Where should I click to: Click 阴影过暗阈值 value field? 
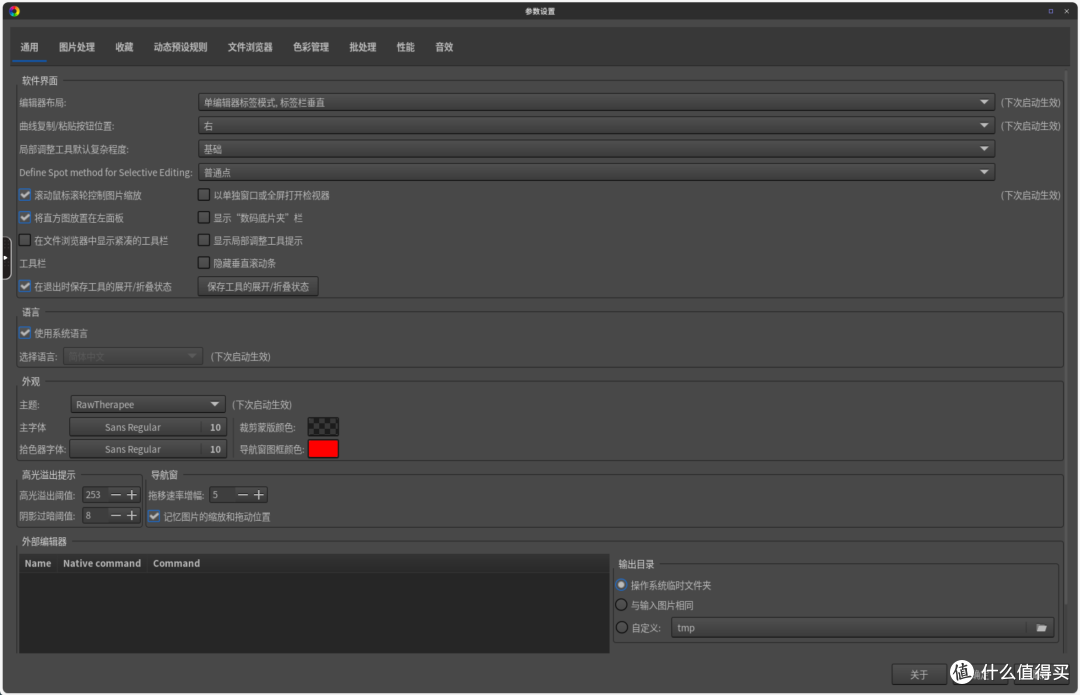pos(95,516)
